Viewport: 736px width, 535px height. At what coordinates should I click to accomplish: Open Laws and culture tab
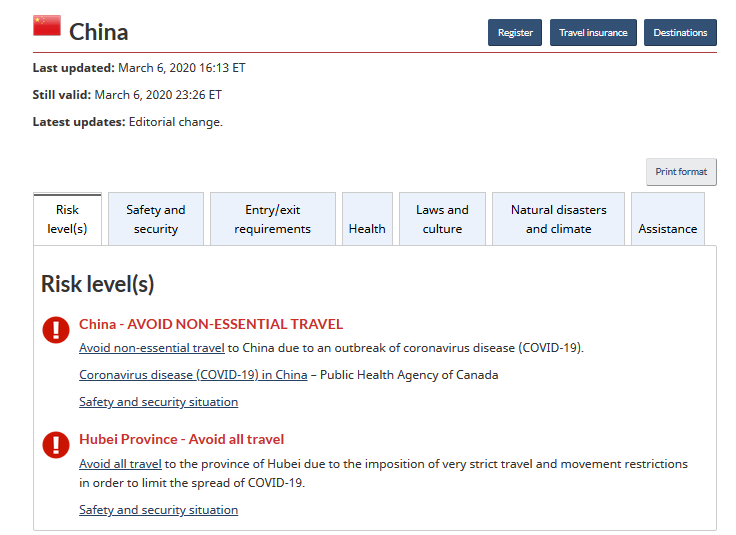click(442, 219)
